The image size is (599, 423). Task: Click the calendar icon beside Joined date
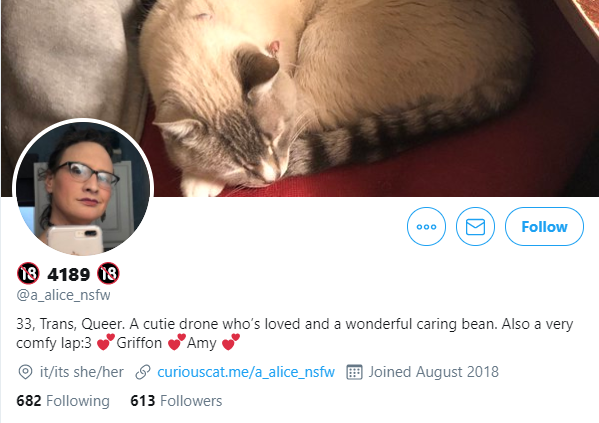tap(354, 372)
